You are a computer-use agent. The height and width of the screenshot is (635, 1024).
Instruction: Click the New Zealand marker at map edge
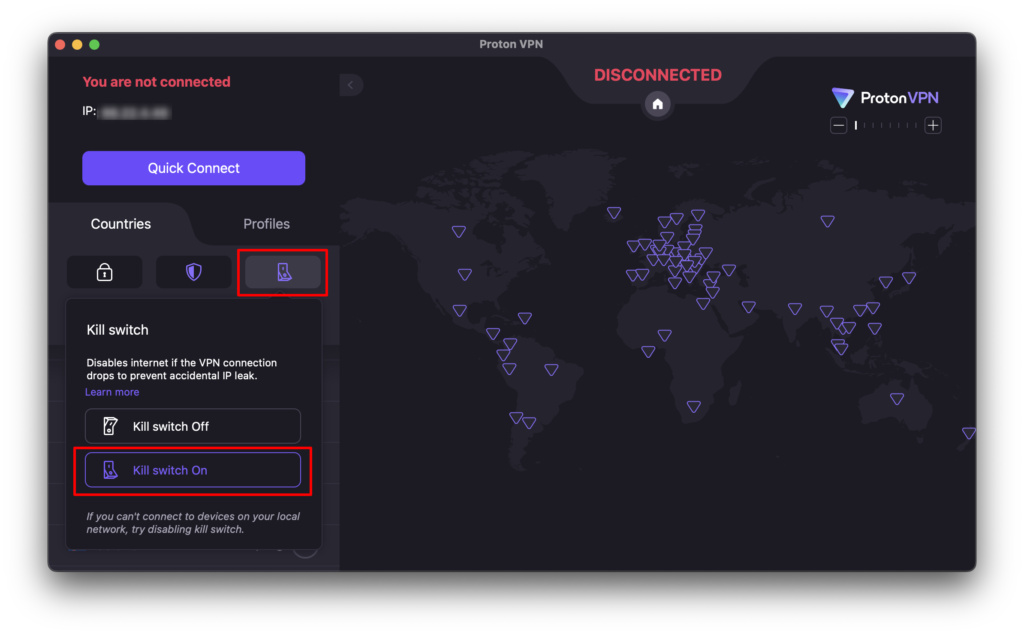tap(968, 433)
